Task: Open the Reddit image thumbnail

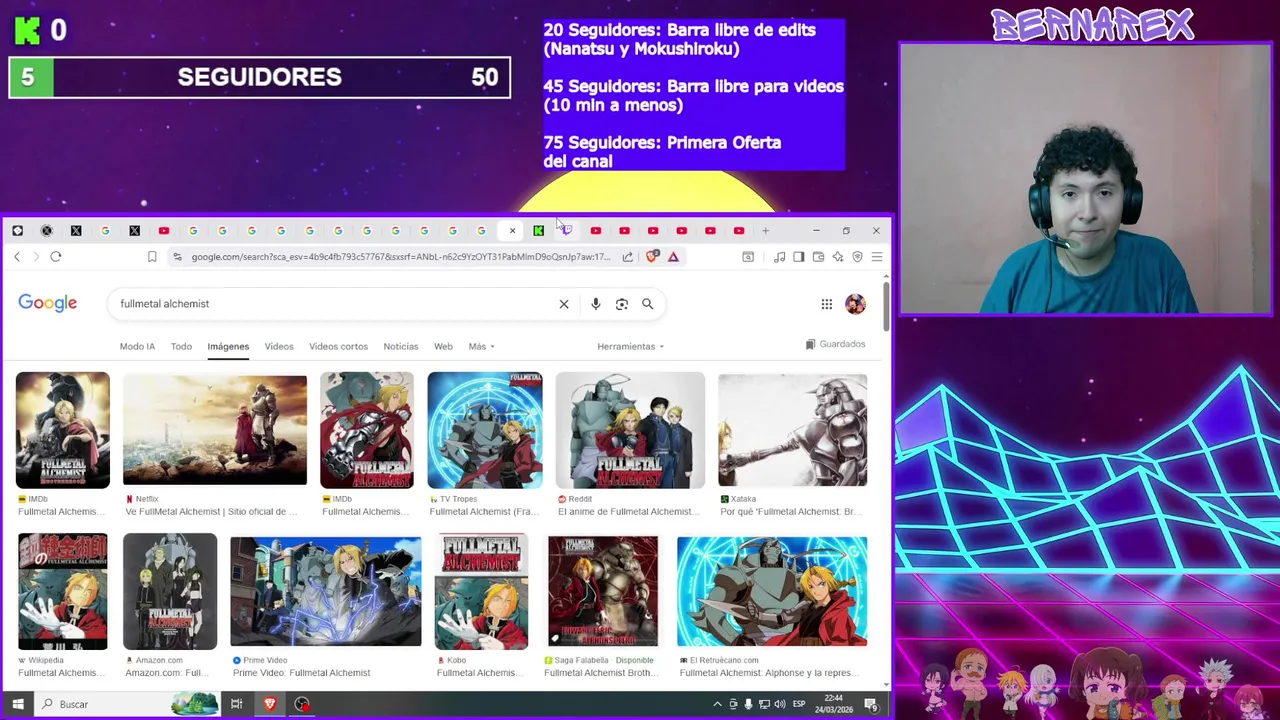Action: coord(630,430)
